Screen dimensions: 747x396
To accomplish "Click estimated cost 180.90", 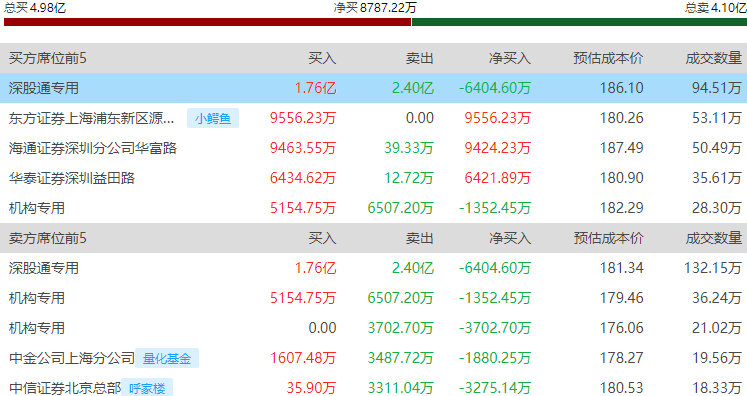I will click(x=621, y=178).
